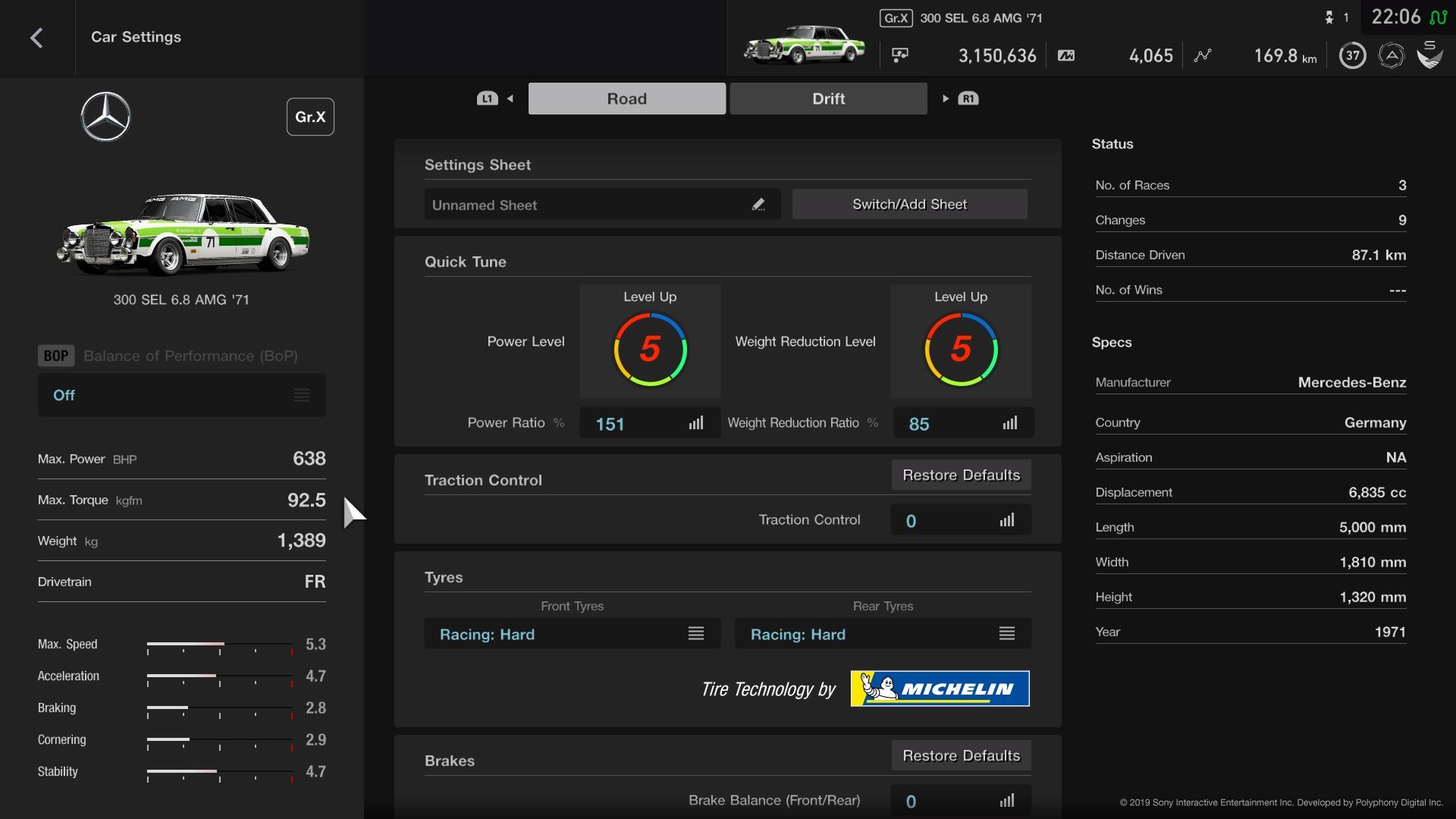
Task: Click the No. of Races status row
Action: click(1250, 185)
